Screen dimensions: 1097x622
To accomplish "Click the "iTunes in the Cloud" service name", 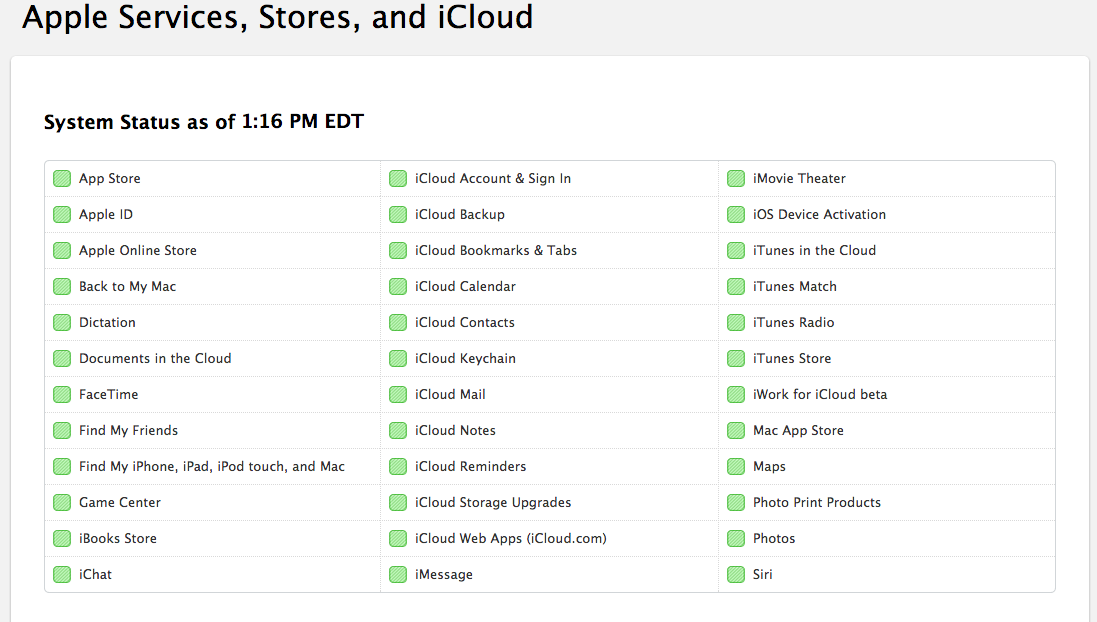I will pyautogui.click(x=814, y=250).
